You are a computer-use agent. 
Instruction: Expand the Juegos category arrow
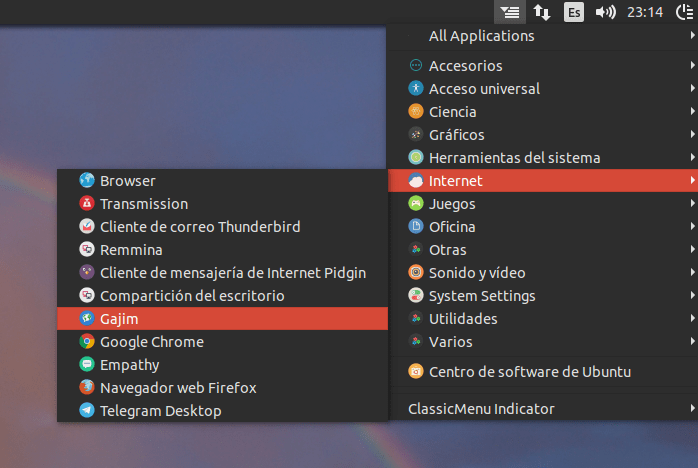[692, 204]
